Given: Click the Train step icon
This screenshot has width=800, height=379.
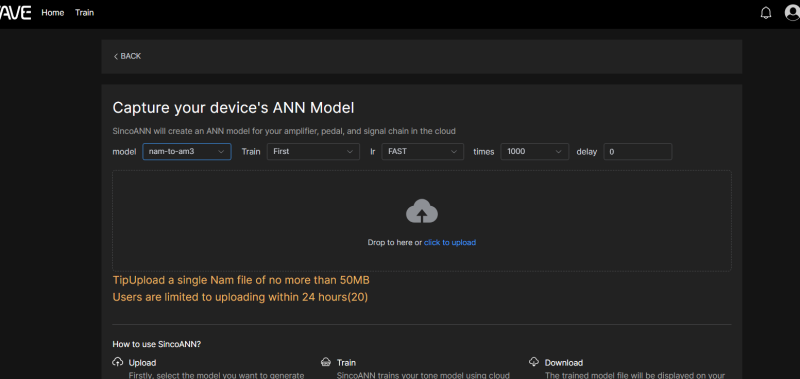Looking at the screenshot, I should click(x=326, y=362).
